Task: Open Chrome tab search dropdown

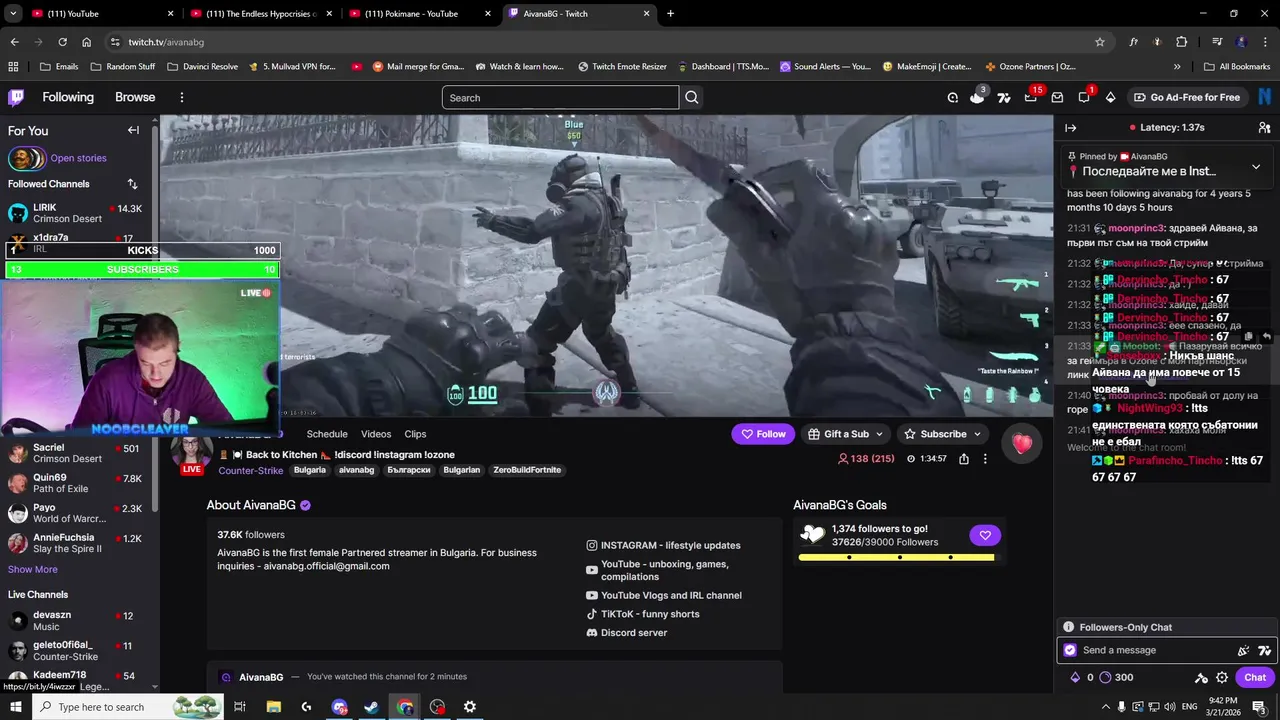Action: coord(13,14)
